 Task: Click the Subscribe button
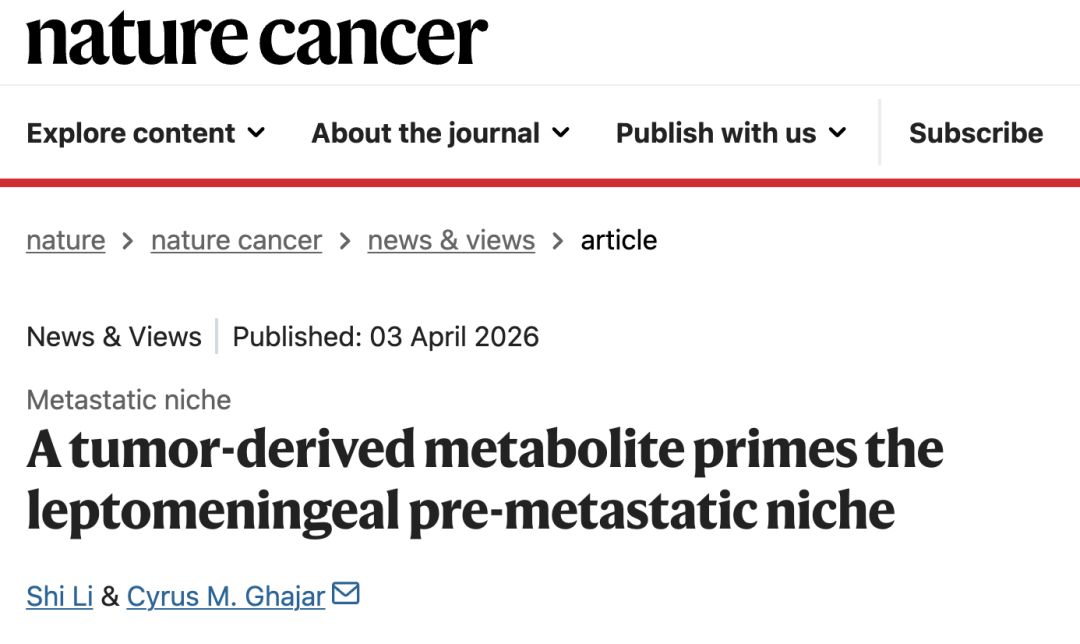pos(975,133)
